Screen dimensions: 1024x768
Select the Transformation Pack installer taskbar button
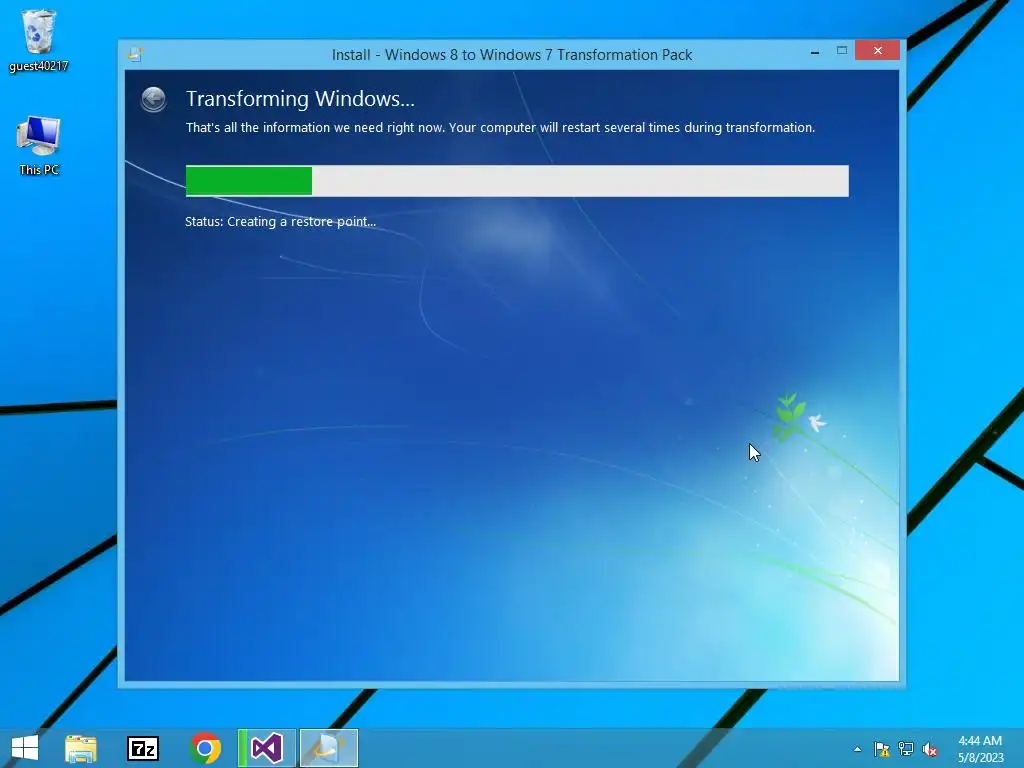pyautogui.click(x=329, y=748)
